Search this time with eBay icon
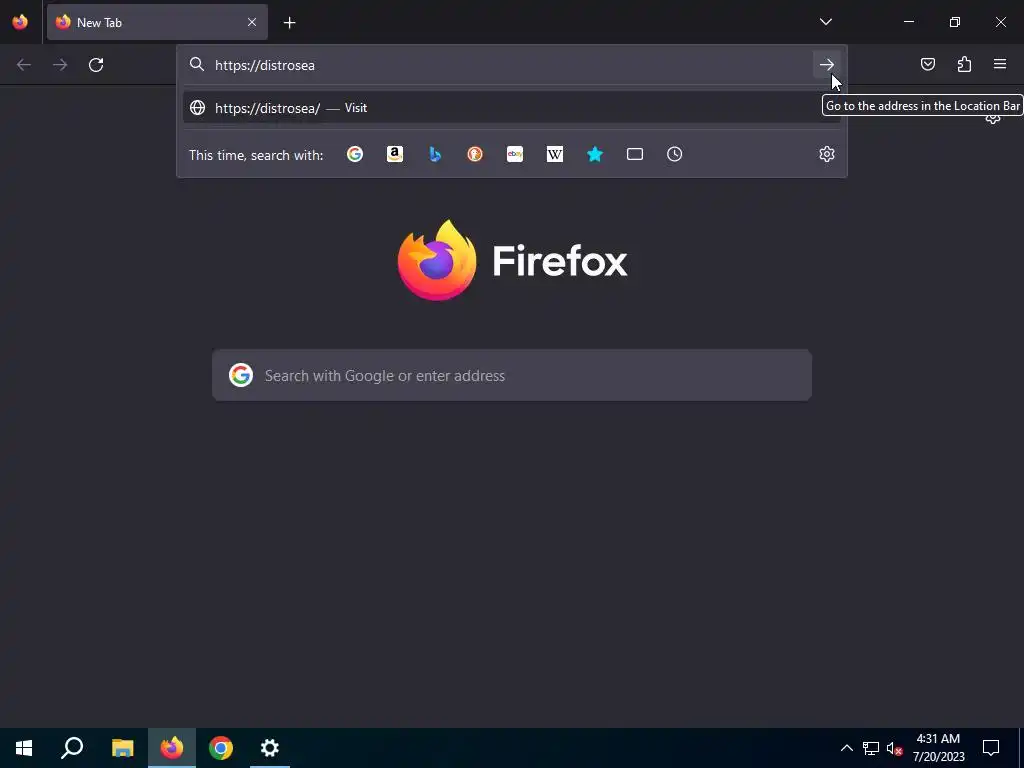 (515, 154)
